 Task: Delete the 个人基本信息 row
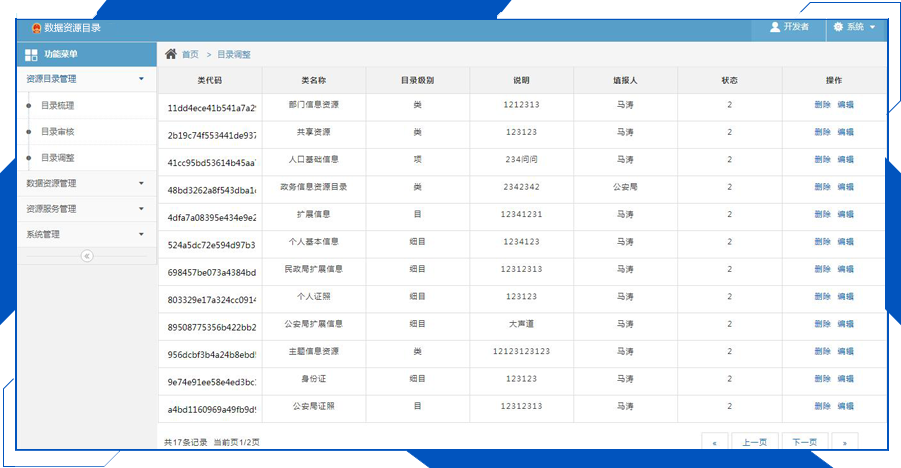(822, 242)
